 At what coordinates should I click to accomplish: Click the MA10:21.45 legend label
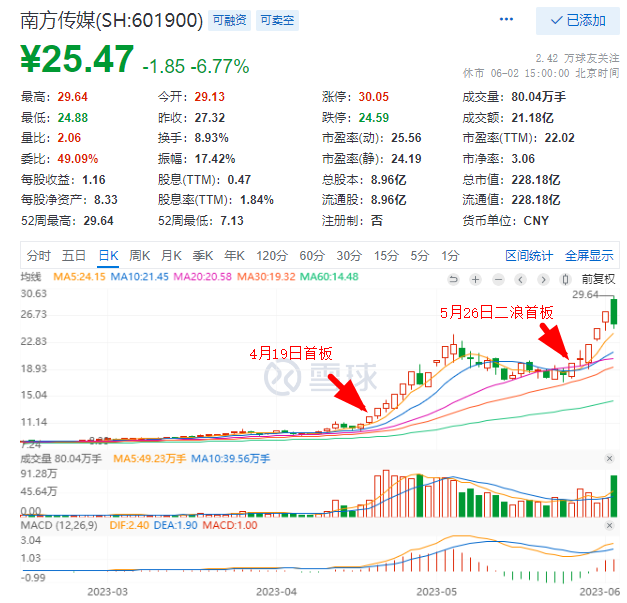tap(139, 277)
